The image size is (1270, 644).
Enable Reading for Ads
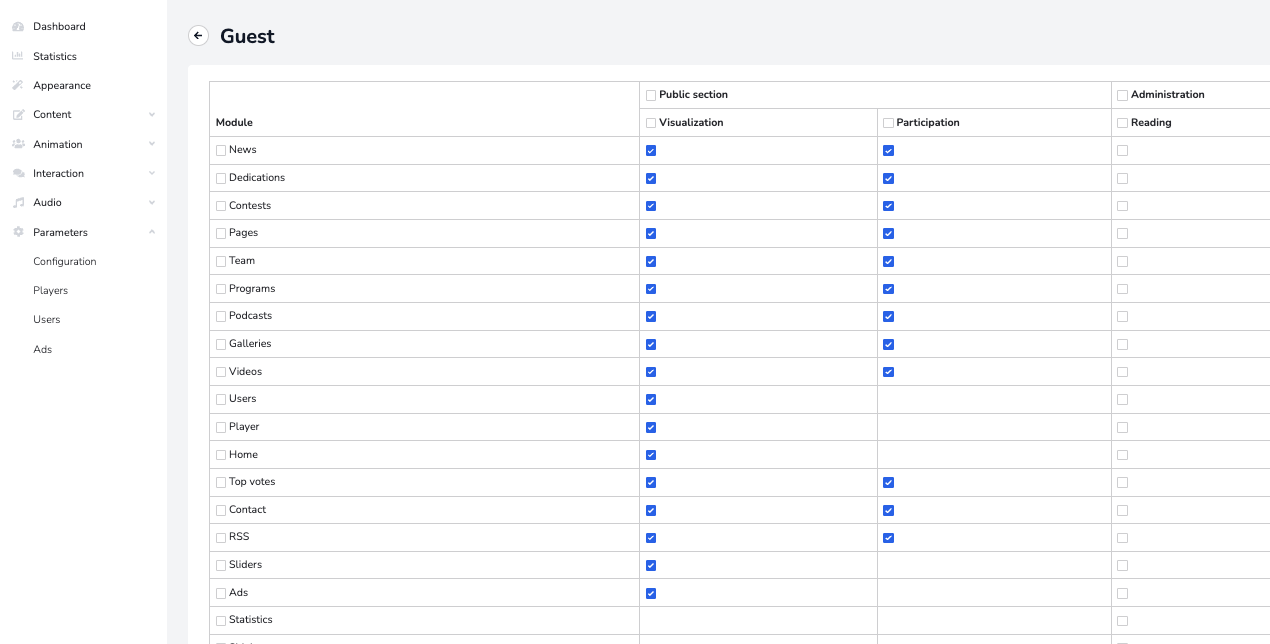(x=1122, y=593)
